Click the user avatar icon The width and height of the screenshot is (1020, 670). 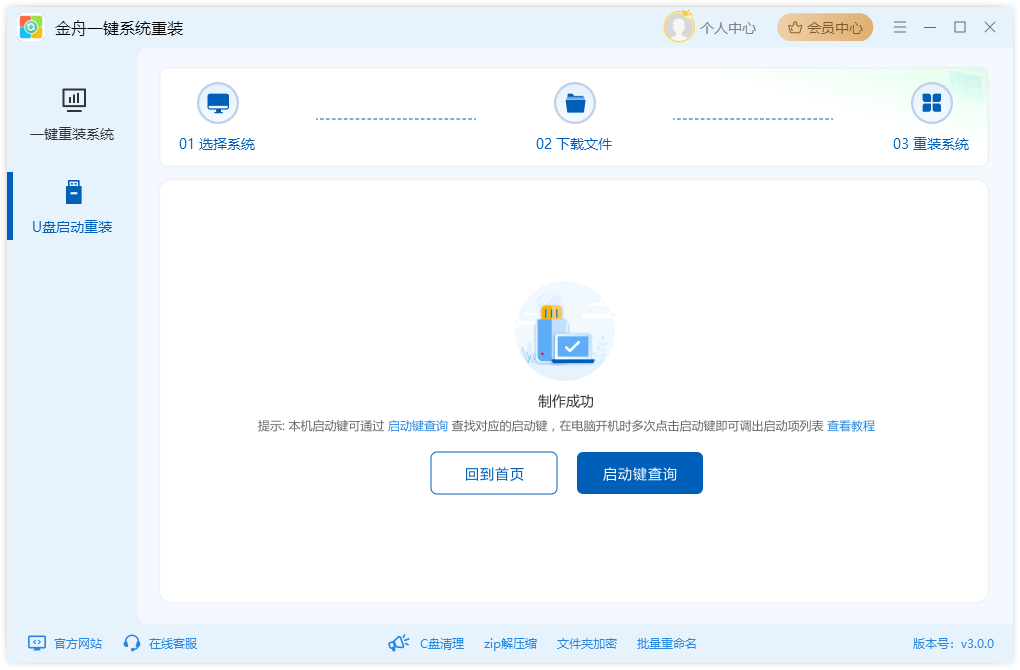pos(678,27)
